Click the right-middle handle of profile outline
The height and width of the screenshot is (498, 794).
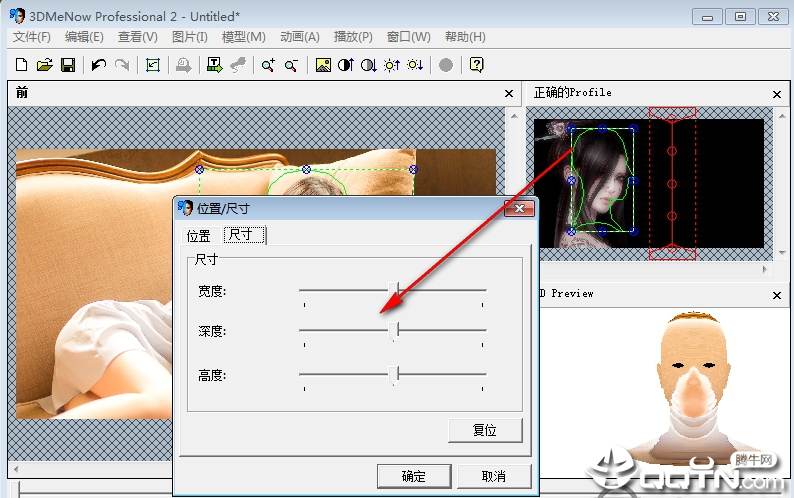click(x=633, y=180)
